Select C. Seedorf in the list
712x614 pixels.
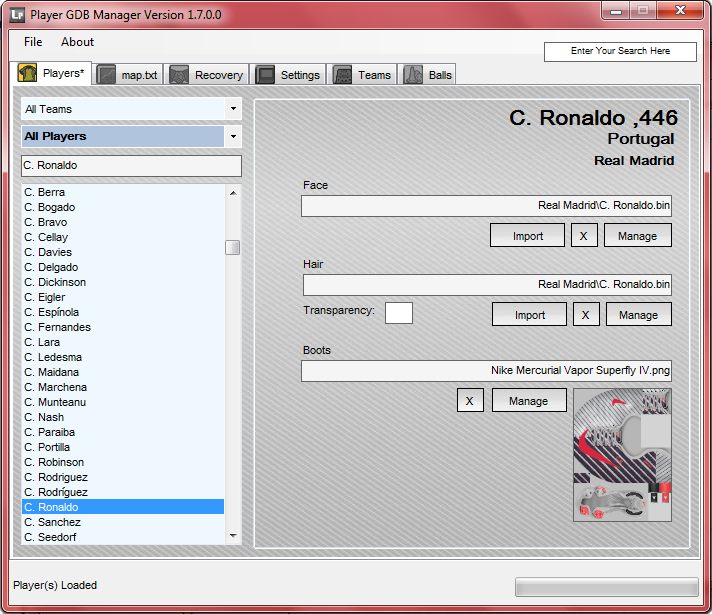123,537
